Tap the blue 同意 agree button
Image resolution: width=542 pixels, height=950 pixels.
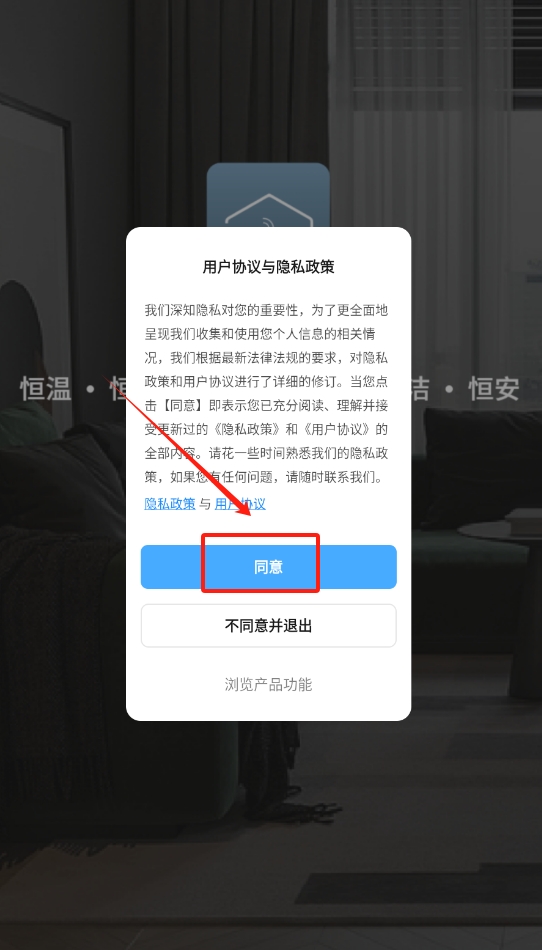click(x=268, y=567)
